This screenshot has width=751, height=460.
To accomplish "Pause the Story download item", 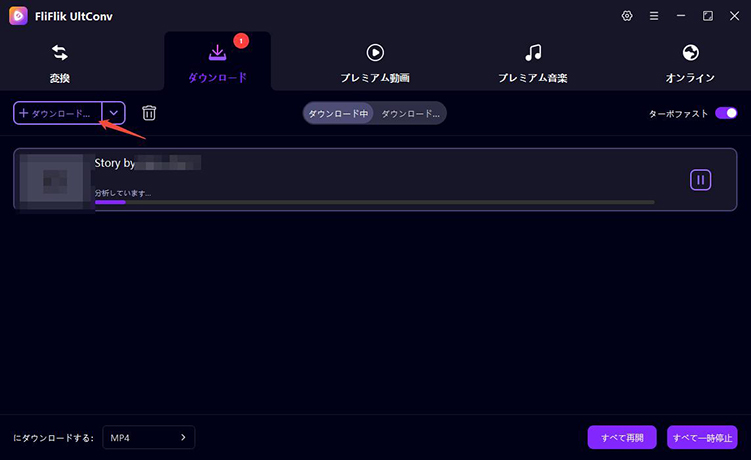I will [700, 180].
